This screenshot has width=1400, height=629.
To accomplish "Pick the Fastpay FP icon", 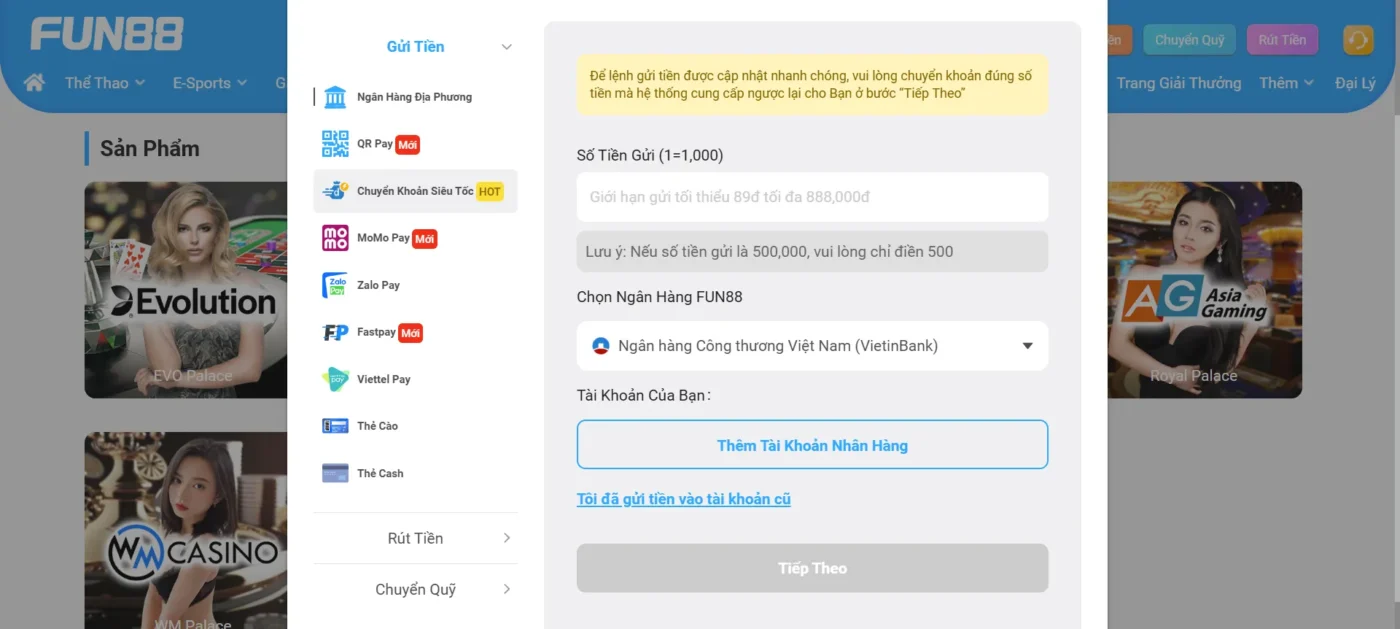I will click(335, 332).
